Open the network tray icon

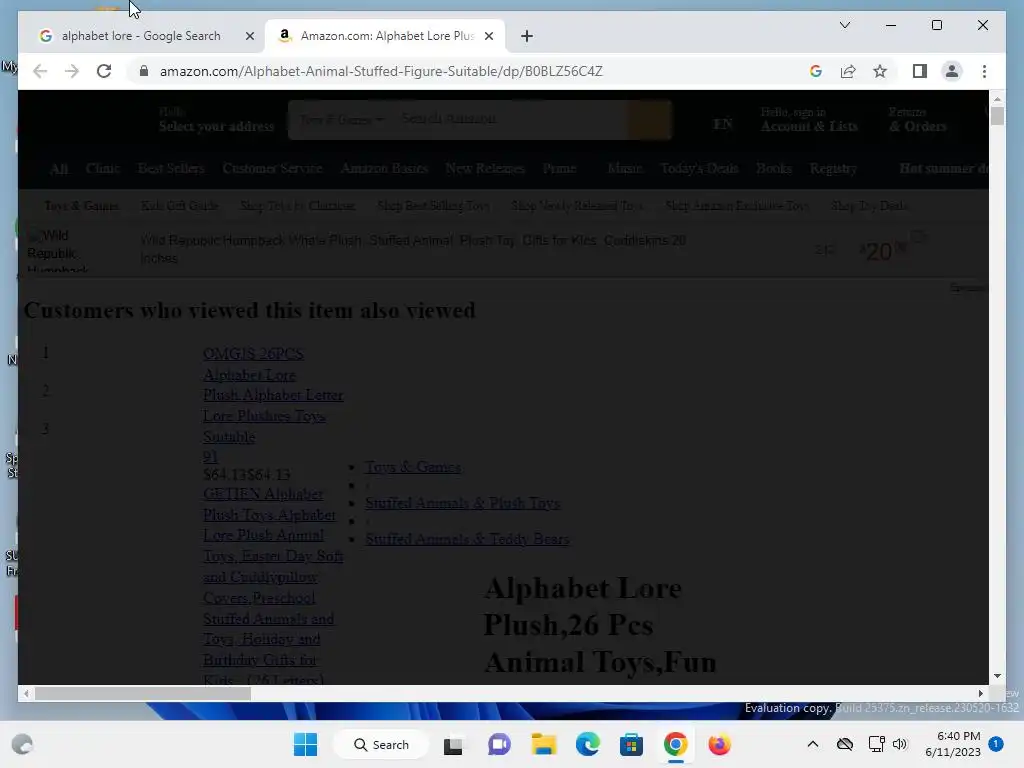coord(876,744)
